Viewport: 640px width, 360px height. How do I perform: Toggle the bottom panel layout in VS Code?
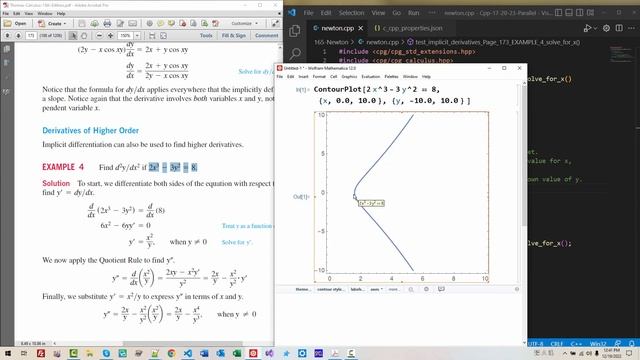569,13
